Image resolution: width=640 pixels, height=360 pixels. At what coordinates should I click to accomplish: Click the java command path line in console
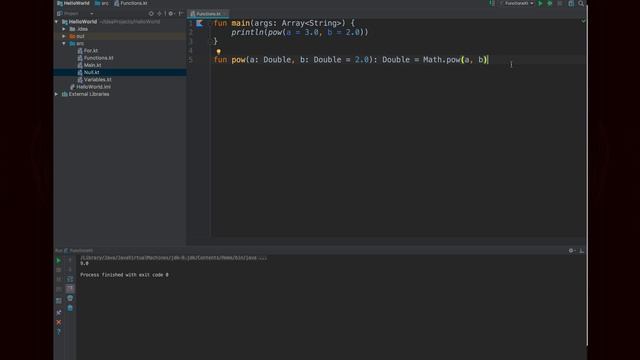173,258
